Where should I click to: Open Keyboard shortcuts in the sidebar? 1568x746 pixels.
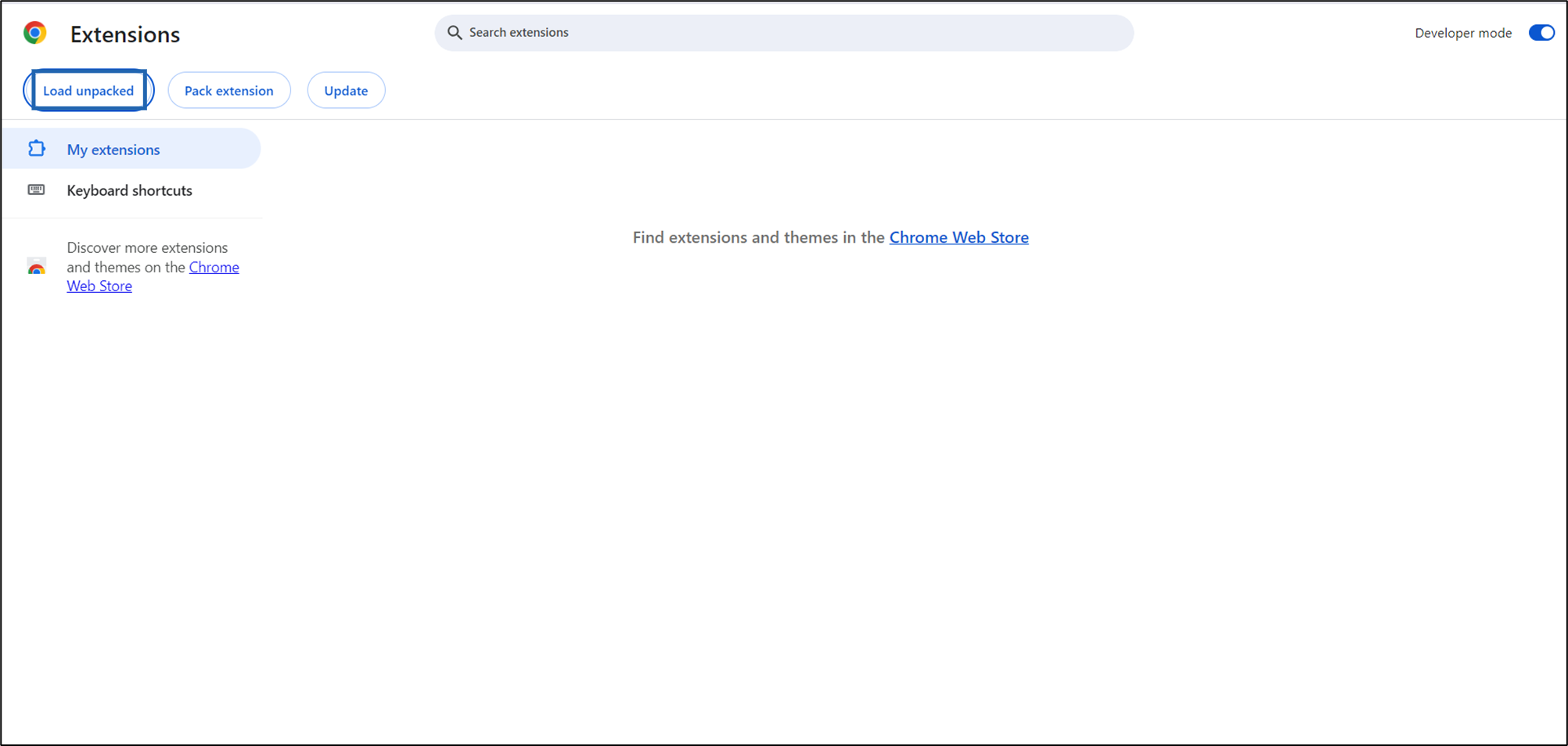[x=131, y=190]
